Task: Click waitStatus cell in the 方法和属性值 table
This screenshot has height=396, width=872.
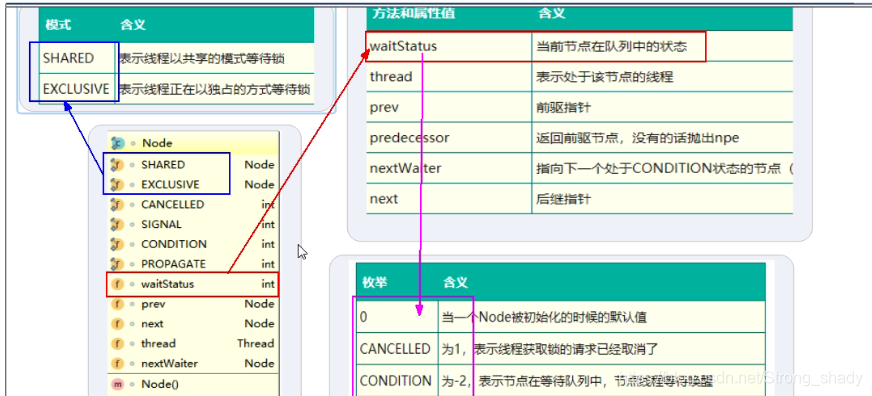Action: tap(449, 46)
